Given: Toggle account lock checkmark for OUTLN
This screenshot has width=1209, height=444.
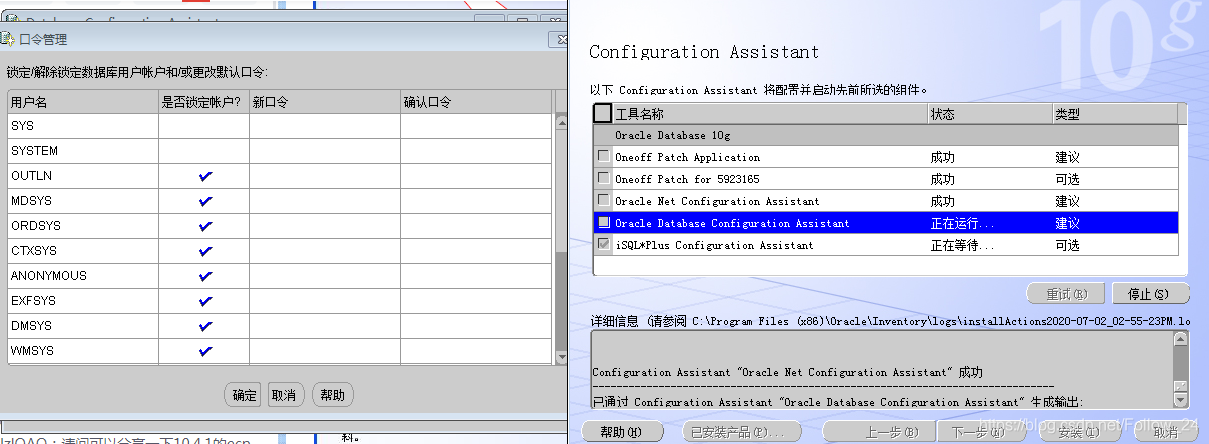Looking at the screenshot, I should tap(205, 176).
